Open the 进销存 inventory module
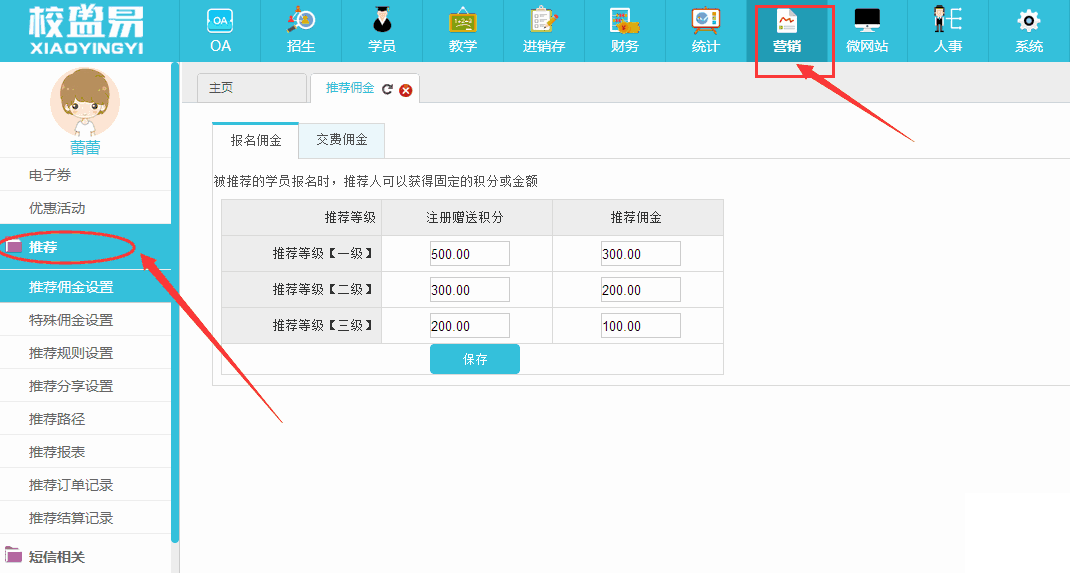 (544, 31)
